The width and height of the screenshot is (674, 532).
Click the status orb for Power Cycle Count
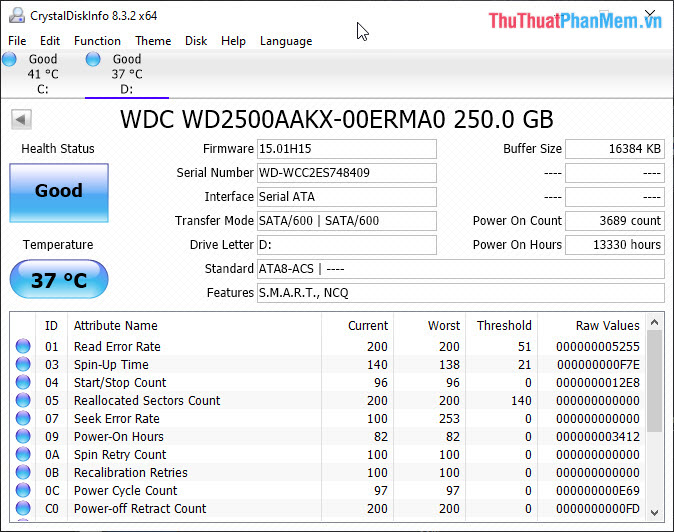click(x=23, y=490)
